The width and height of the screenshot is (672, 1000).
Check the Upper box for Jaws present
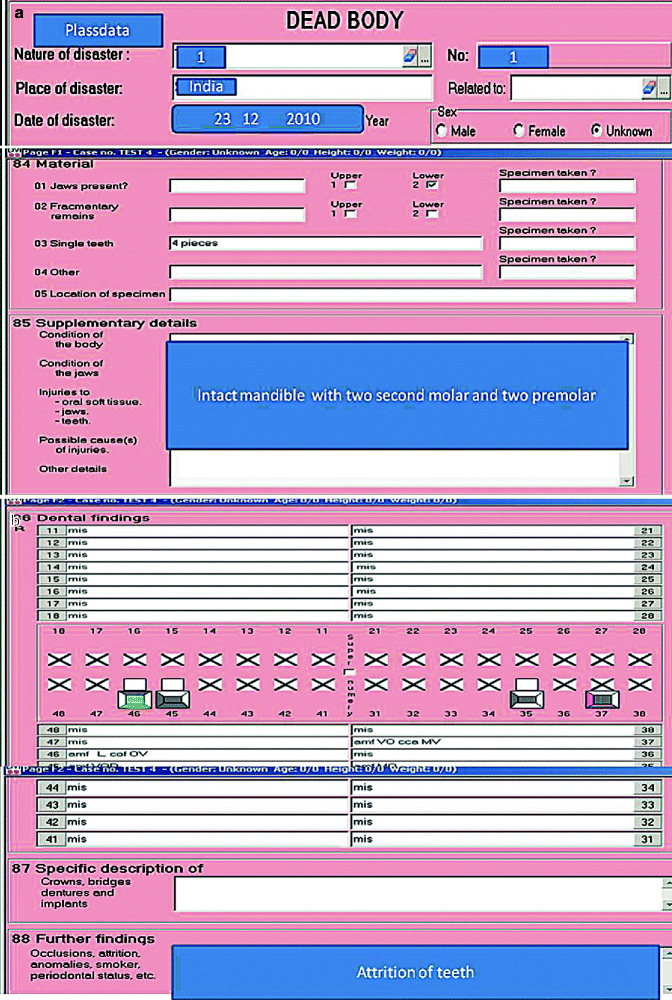point(351,186)
